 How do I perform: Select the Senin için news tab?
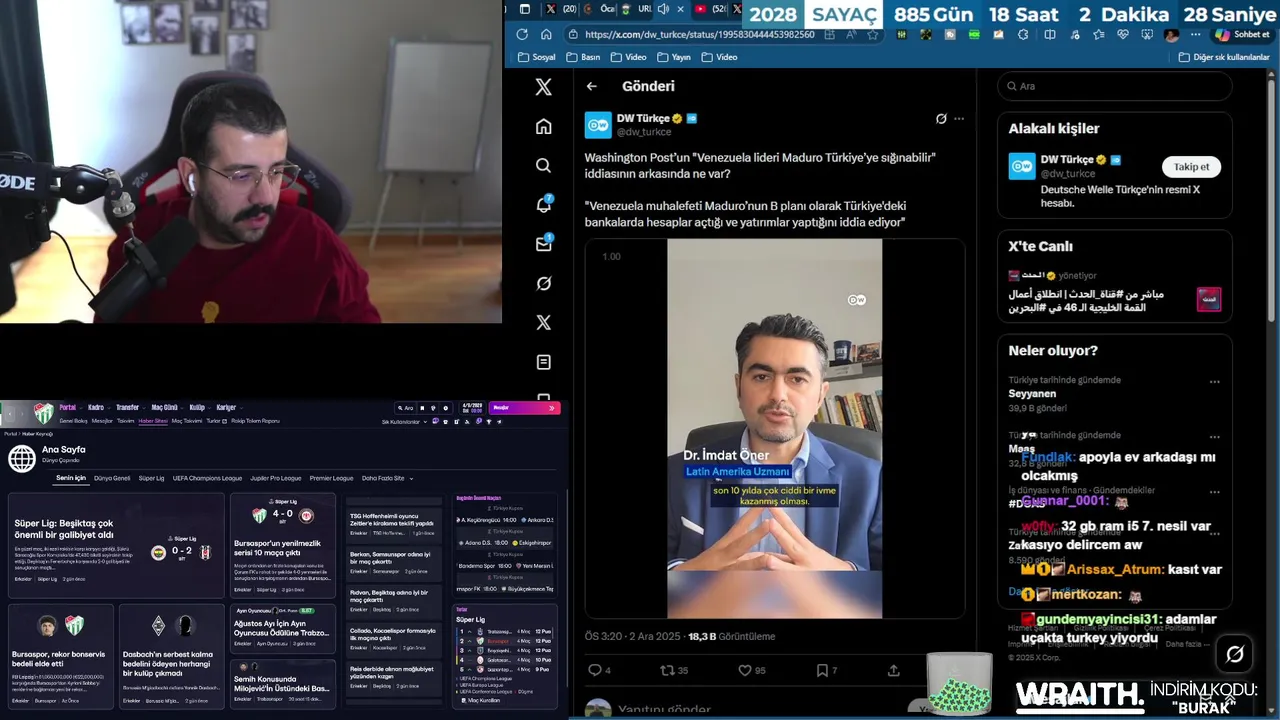(x=71, y=478)
